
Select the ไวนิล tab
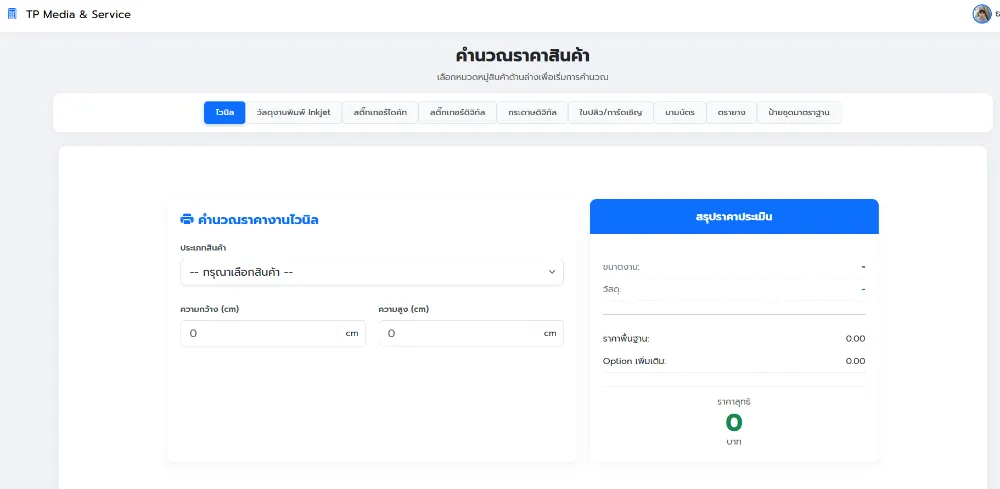point(224,113)
